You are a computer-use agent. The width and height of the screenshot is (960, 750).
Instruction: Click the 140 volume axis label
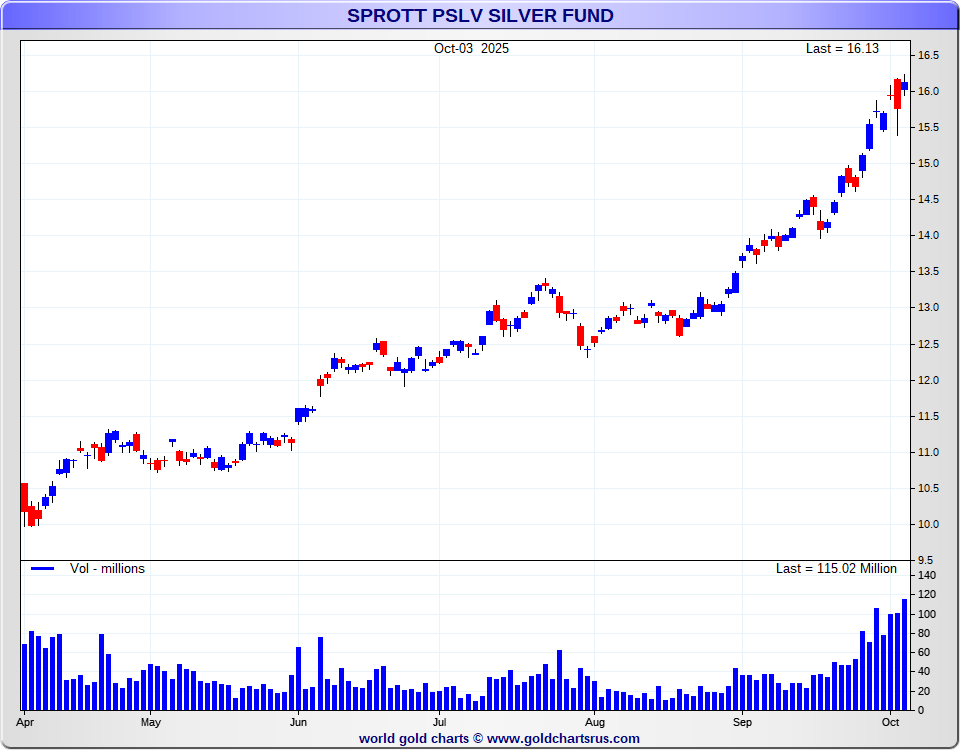tap(926, 576)
